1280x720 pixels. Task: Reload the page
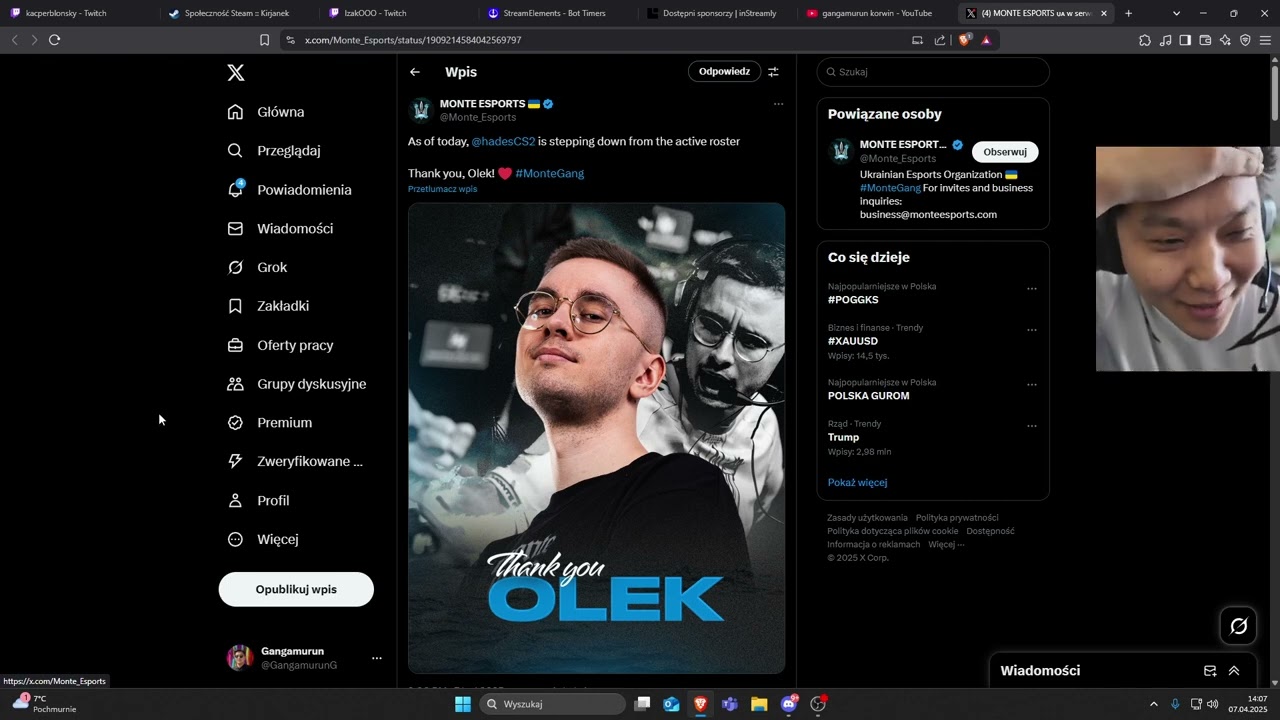(x=54, y=40)
